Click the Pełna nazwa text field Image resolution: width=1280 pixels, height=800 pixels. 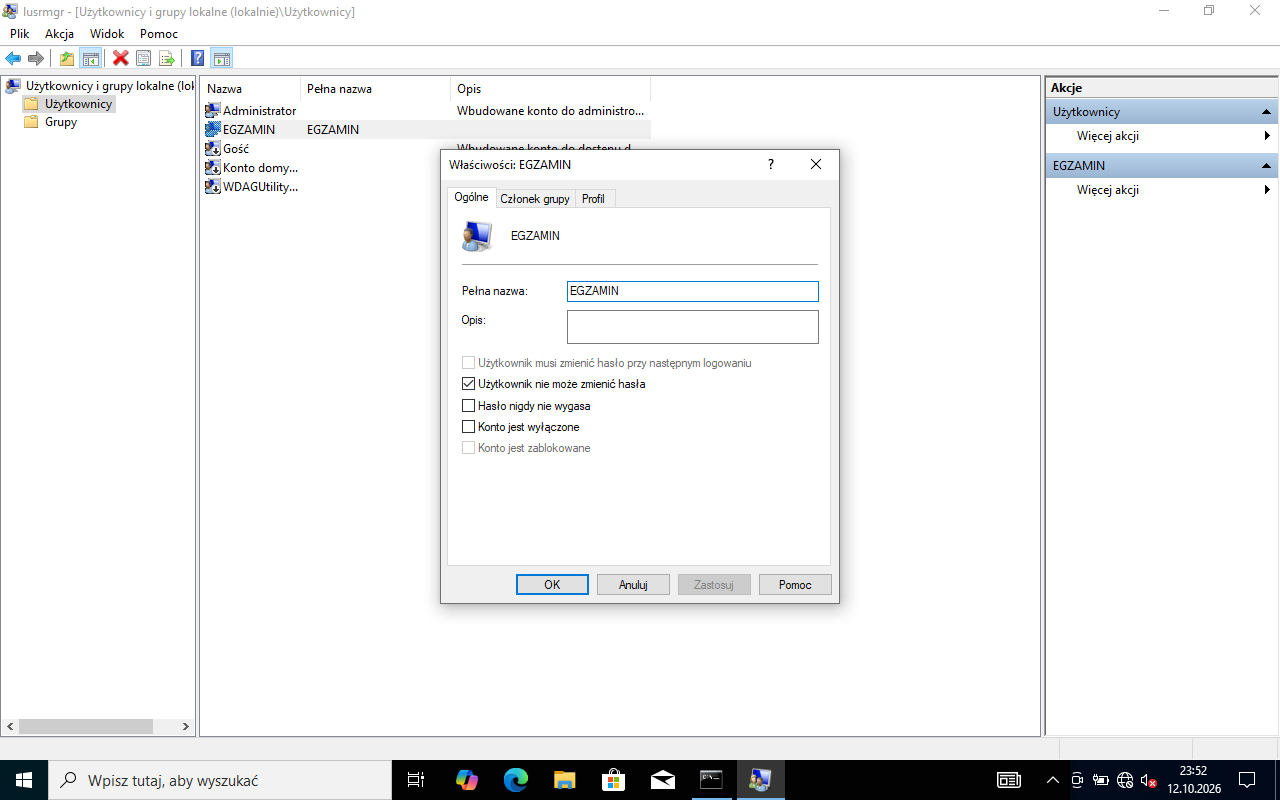[x=692, y=291]
